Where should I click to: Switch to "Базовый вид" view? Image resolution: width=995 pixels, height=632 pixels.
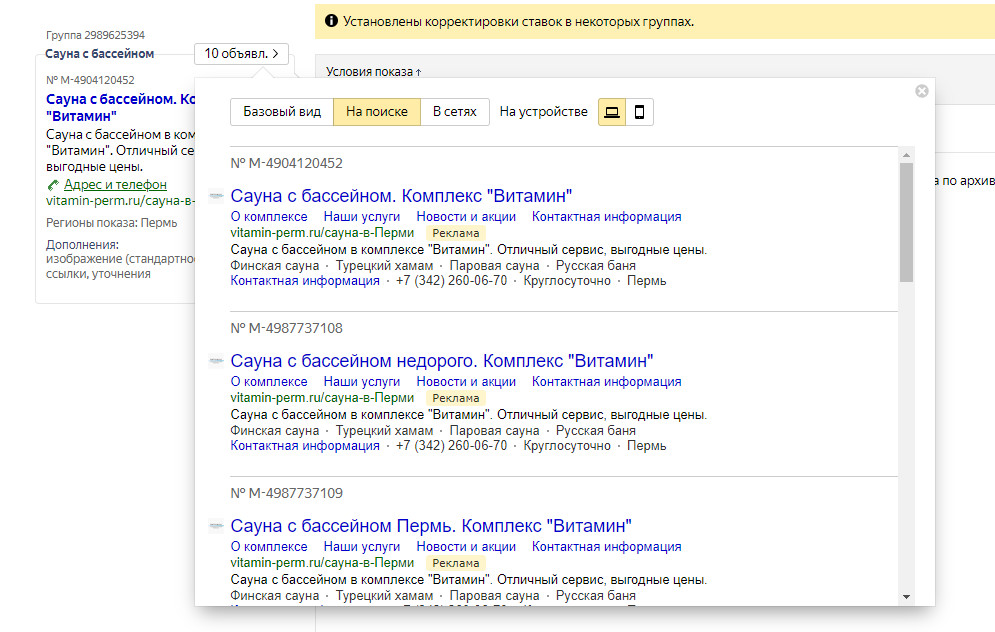coord(282,112)
